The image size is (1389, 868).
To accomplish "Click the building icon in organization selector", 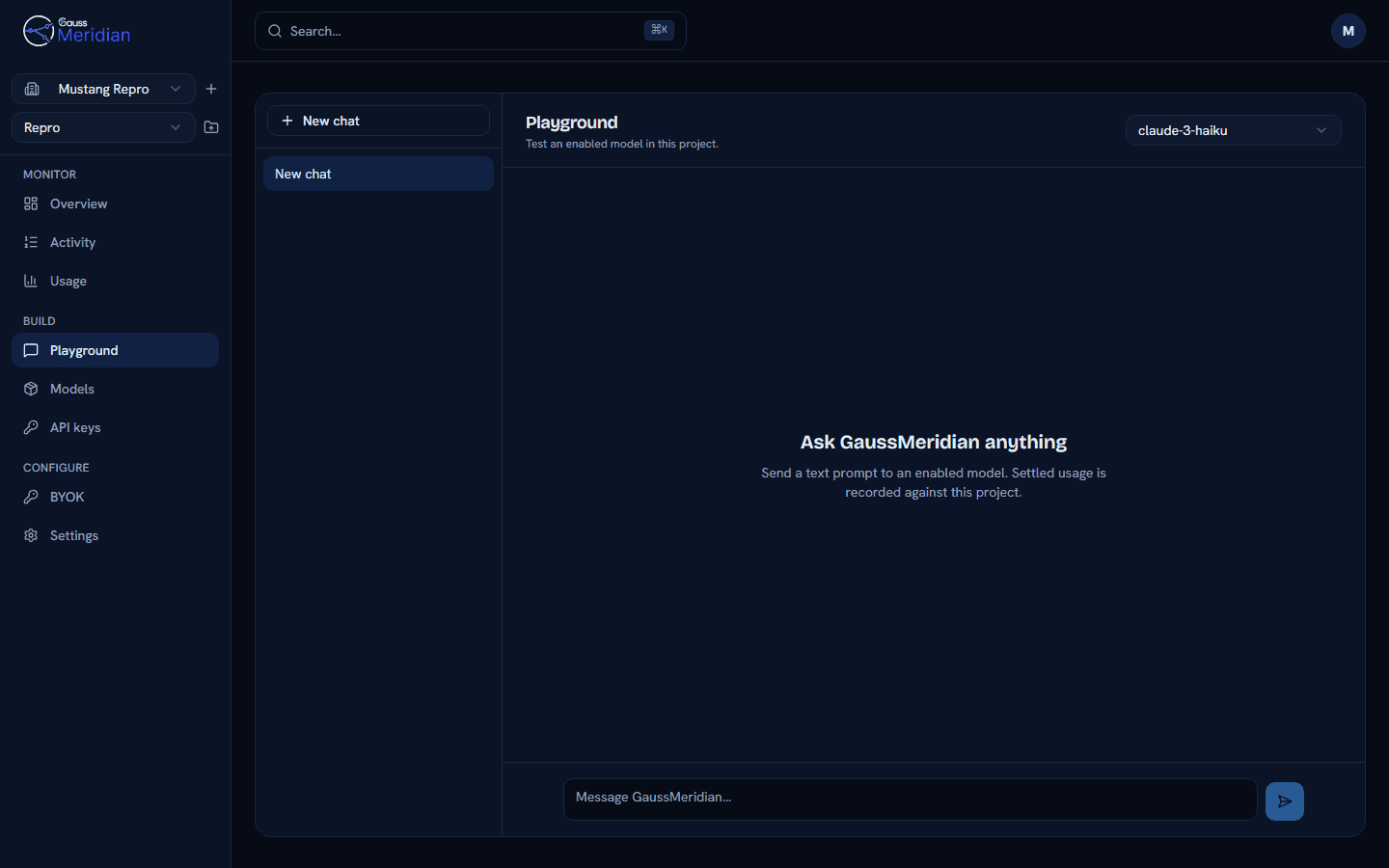I will tap(32, 89).
